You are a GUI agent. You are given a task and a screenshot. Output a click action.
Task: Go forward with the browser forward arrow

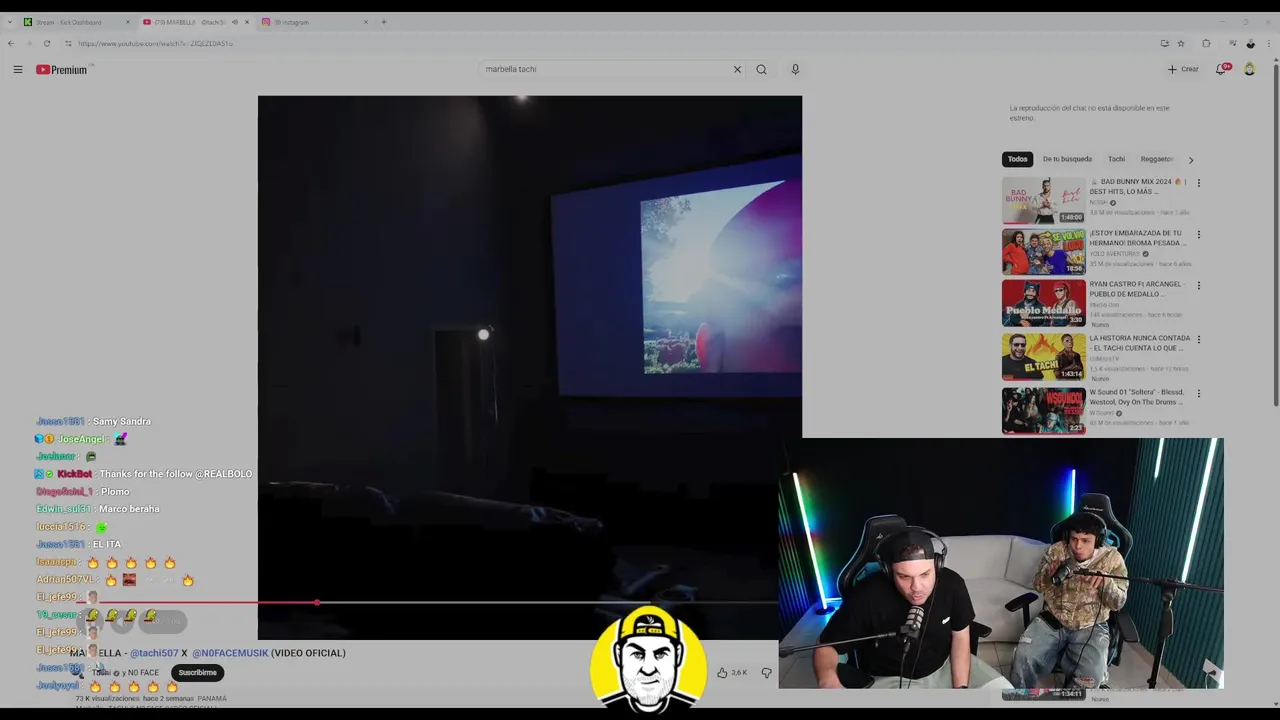(x=28, y=43)
